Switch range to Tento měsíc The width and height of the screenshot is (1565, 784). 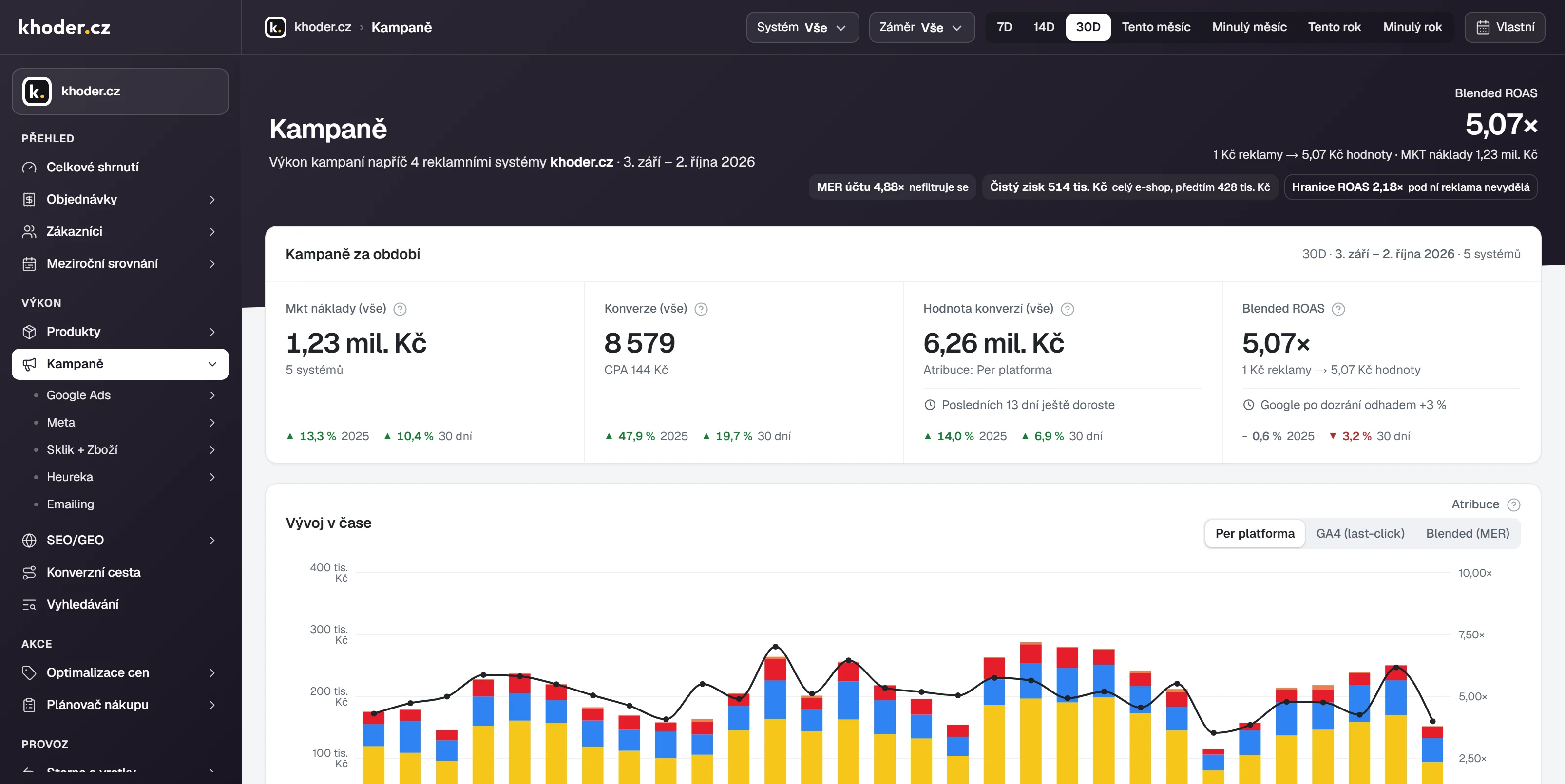1156,27
